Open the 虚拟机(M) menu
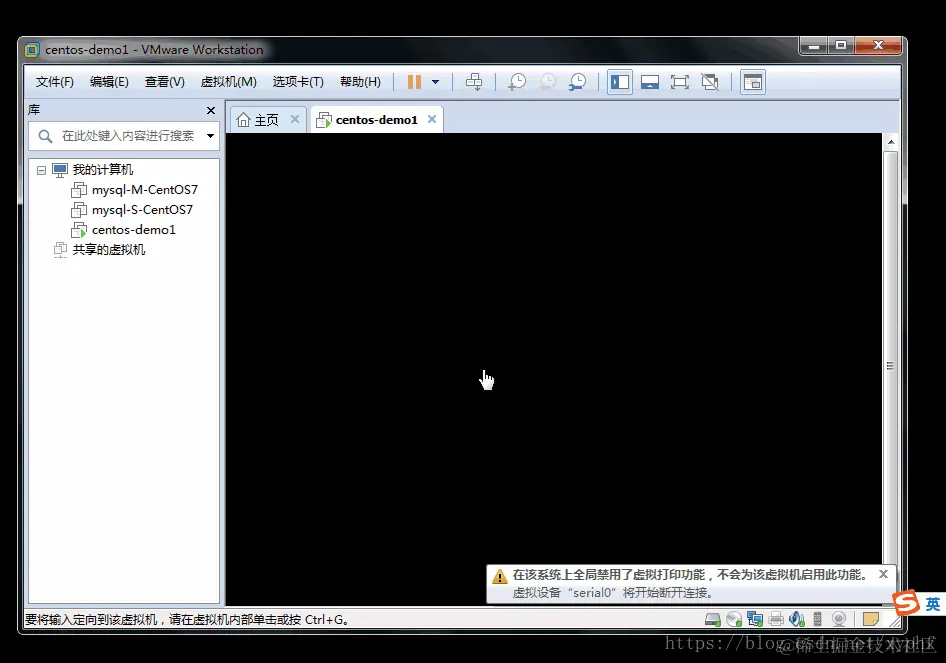Image resolution: width=946 pixels, height=663 pixels. coord(228,82)
